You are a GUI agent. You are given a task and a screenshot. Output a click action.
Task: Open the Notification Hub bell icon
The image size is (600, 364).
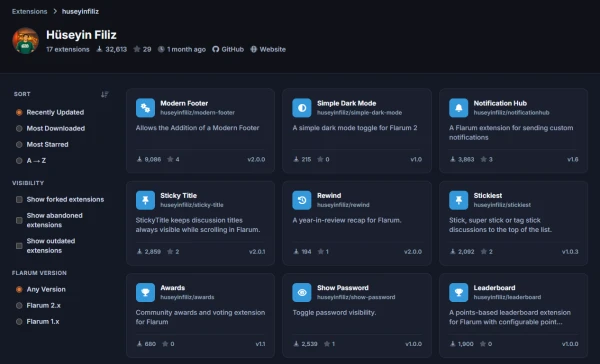click(x=458, y=108)
